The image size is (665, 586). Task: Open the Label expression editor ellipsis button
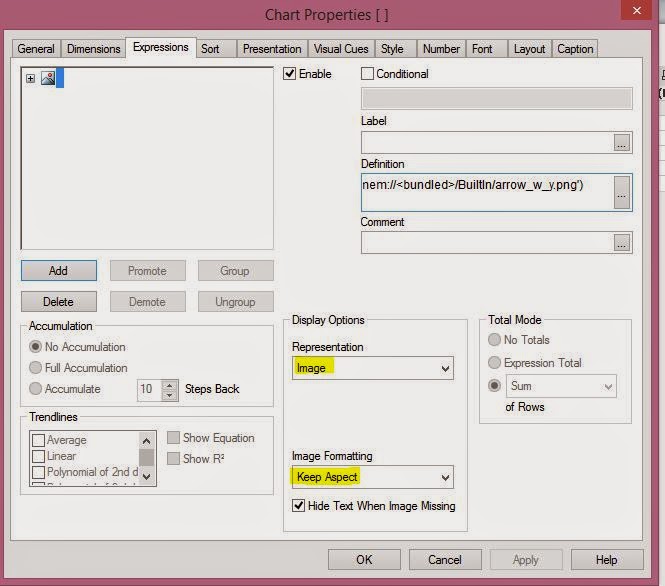coord(621,143)
